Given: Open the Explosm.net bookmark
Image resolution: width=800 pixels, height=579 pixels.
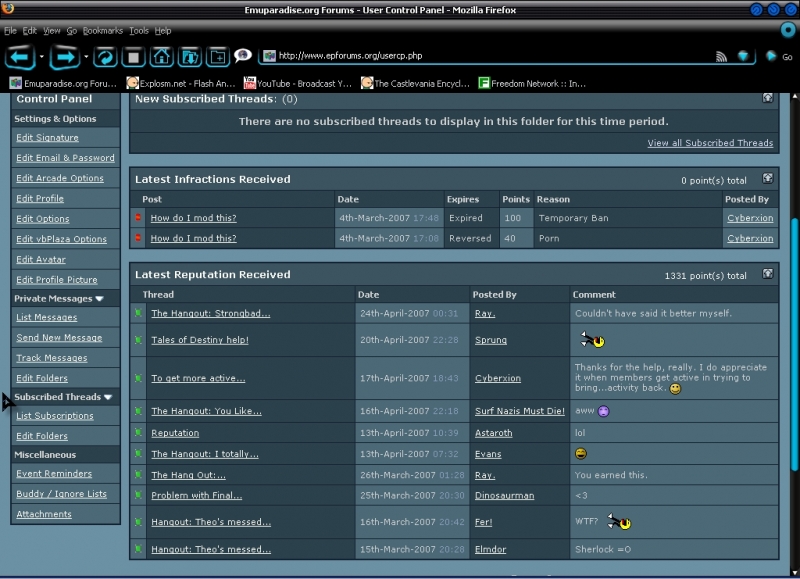Looking at the screenshot, I should pos(181,83).
